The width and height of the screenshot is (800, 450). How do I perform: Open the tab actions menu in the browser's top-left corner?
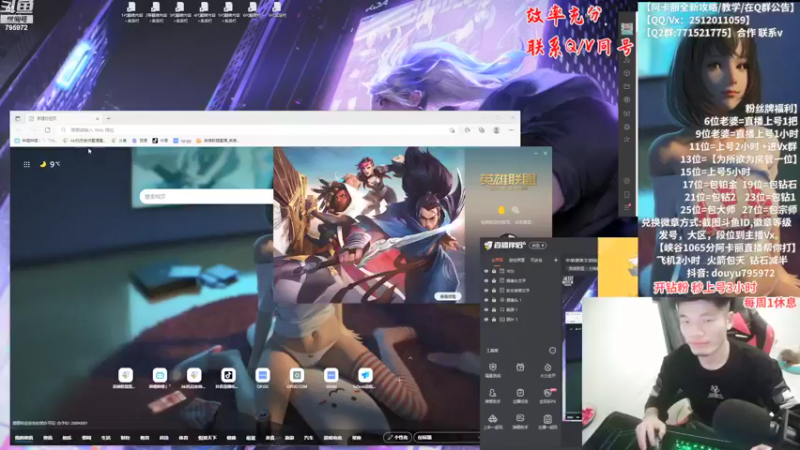coord(18,118)
